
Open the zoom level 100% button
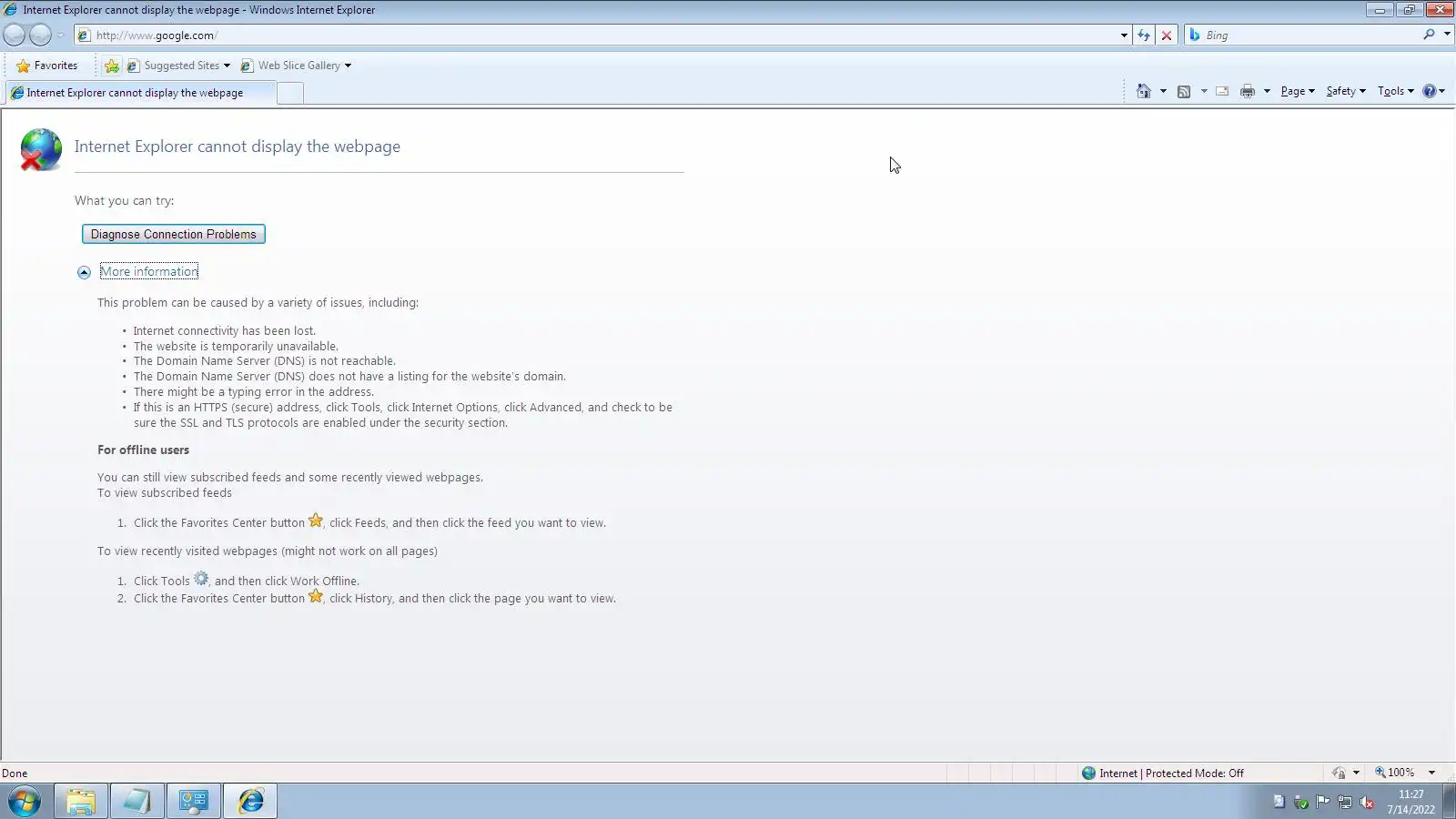click(x=1395, y=773)
